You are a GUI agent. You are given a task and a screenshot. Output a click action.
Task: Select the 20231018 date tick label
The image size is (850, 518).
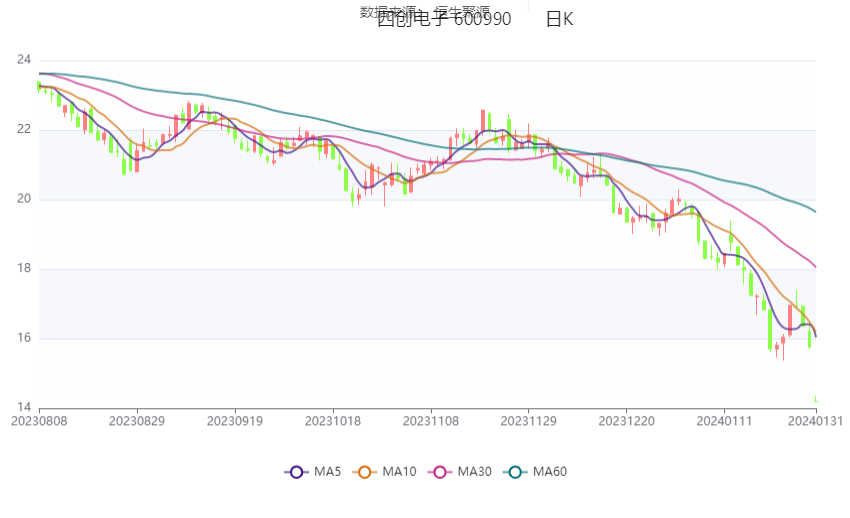point(333,421)
